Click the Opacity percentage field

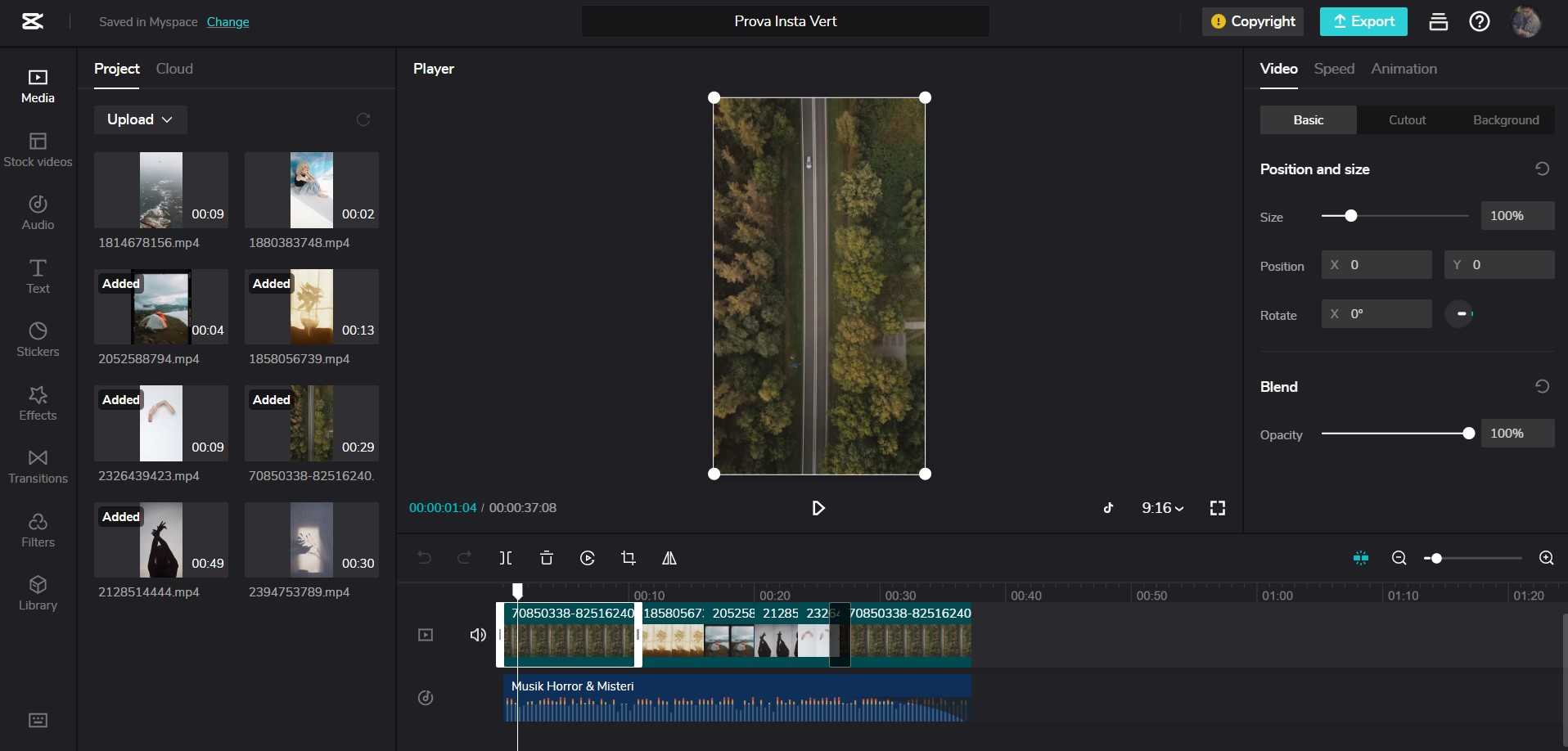click(x=1517, y=434)
